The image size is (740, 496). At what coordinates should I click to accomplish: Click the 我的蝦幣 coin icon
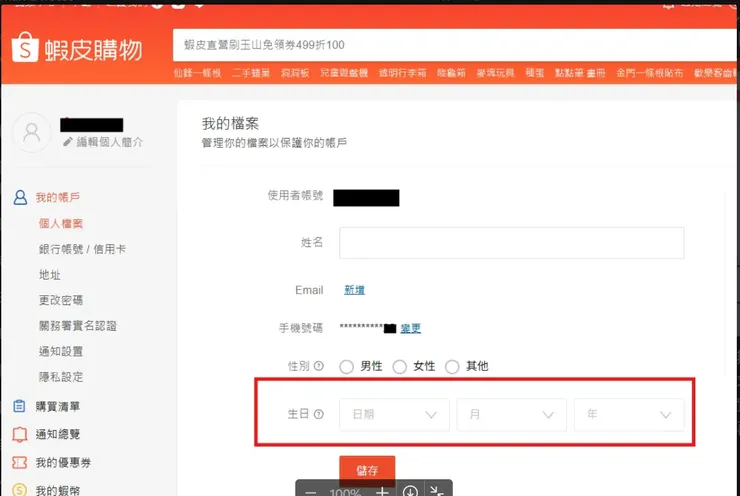tap(19, 490)
